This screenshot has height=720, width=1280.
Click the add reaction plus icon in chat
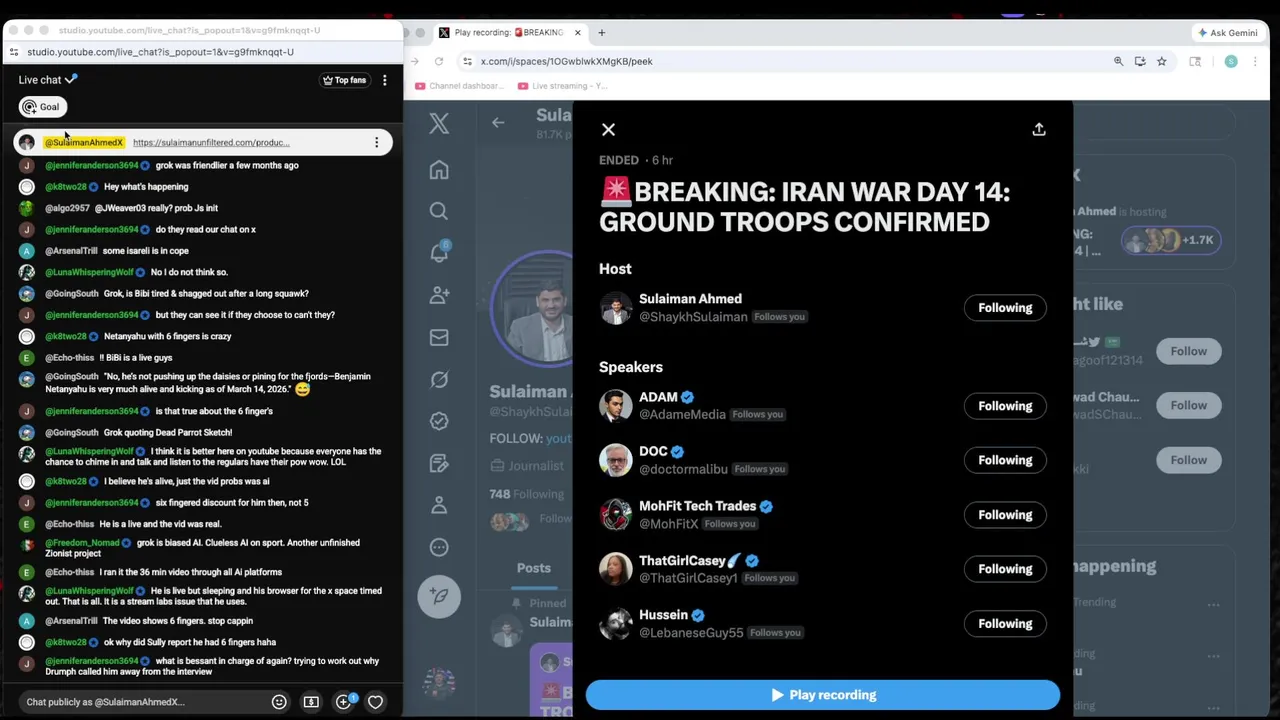click(x=344, y=702)
